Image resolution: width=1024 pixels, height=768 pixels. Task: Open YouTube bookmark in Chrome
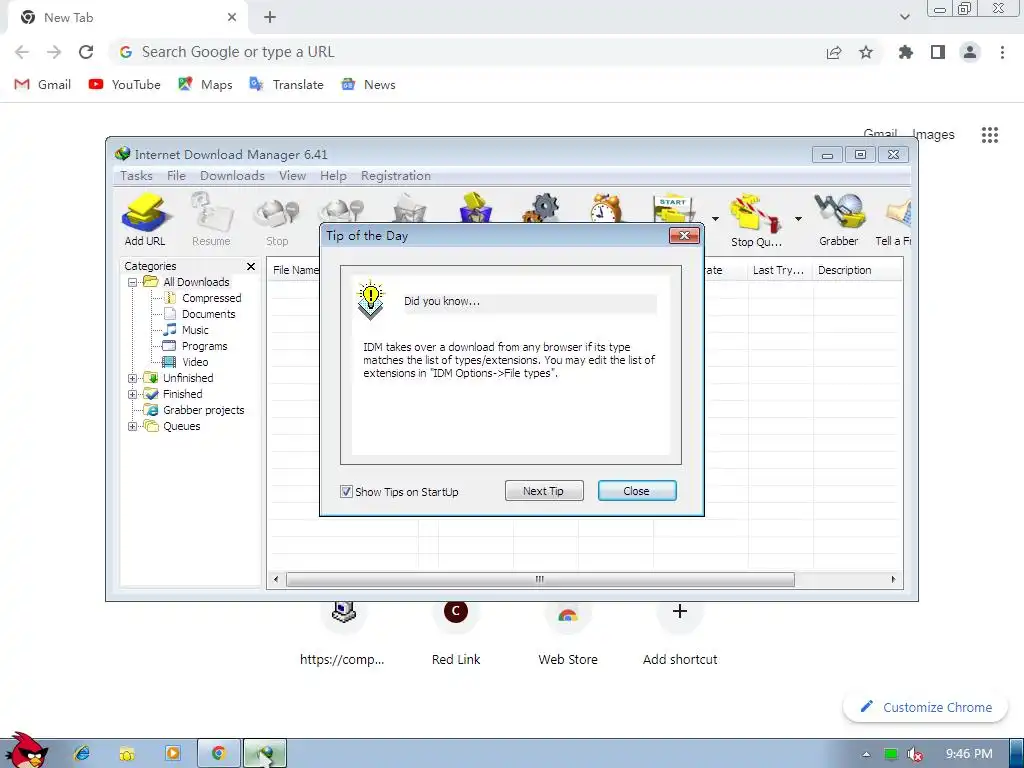(125, 85)
